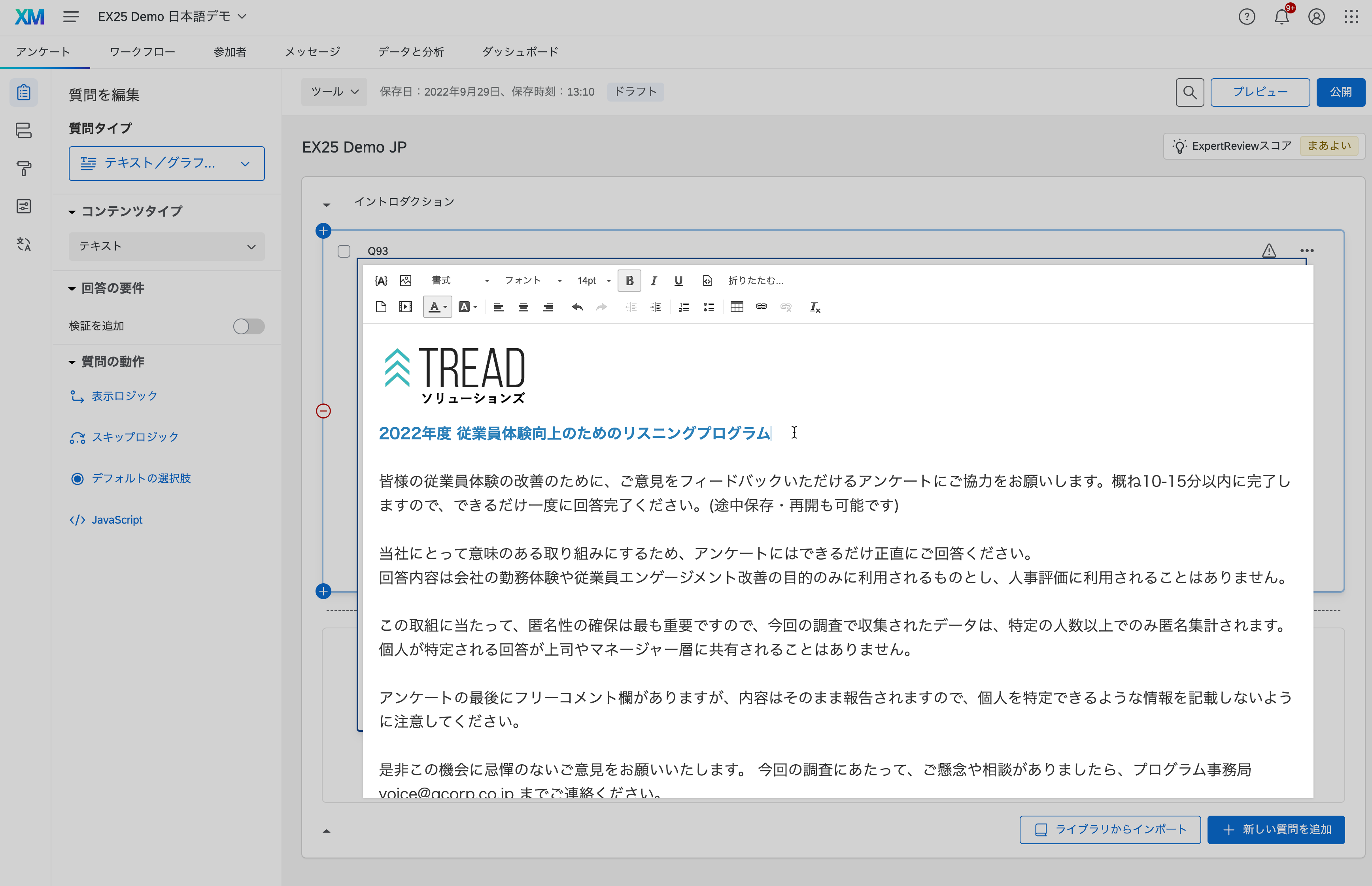Click the center align icon
Image resolution: width=1372 pixels, height=886 pixels.
coord(523,307)
